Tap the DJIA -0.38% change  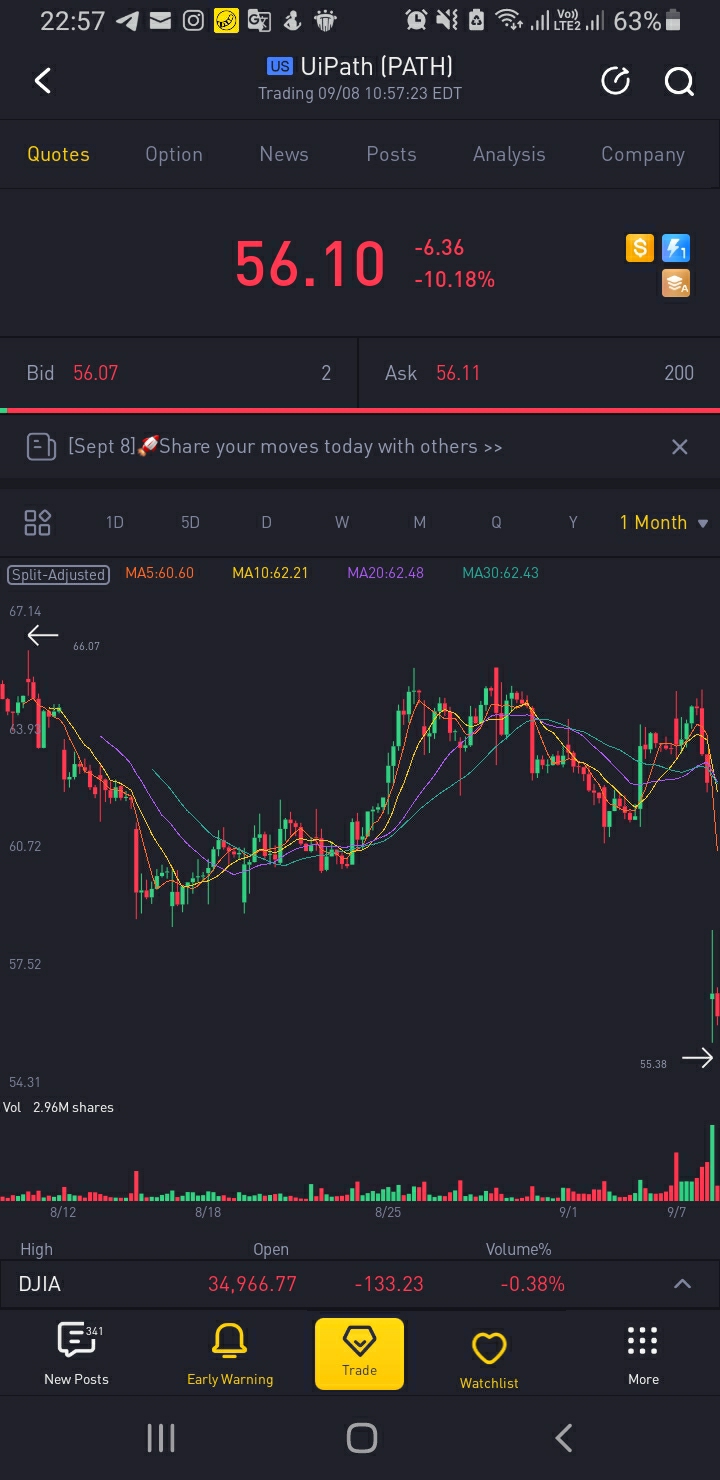[533, 1284]
